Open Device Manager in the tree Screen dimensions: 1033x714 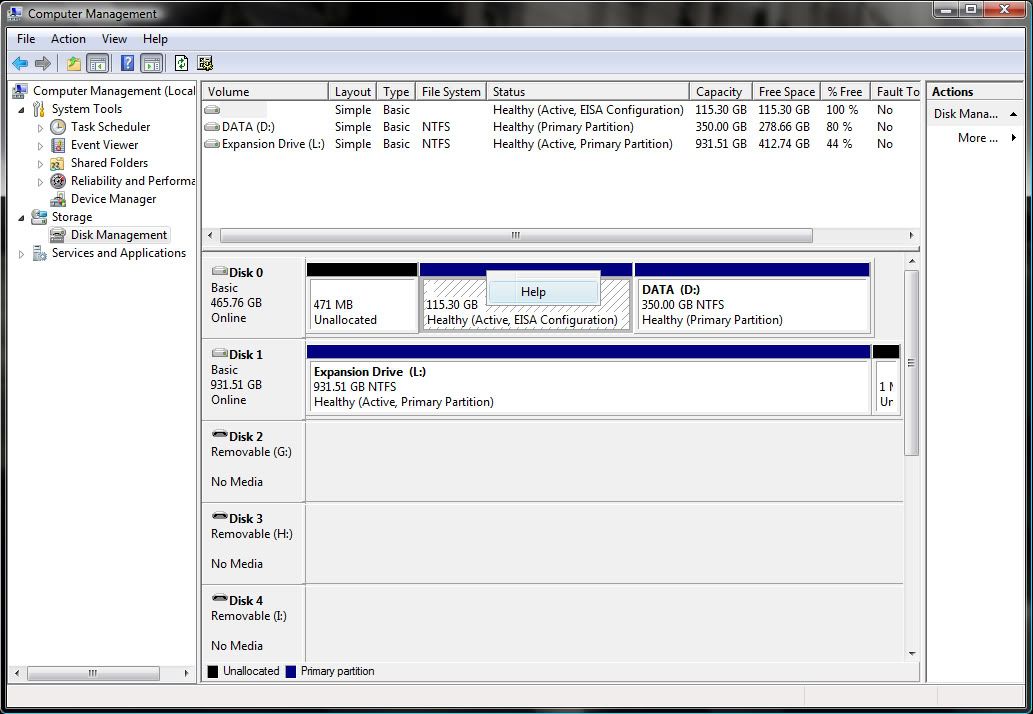113,199
